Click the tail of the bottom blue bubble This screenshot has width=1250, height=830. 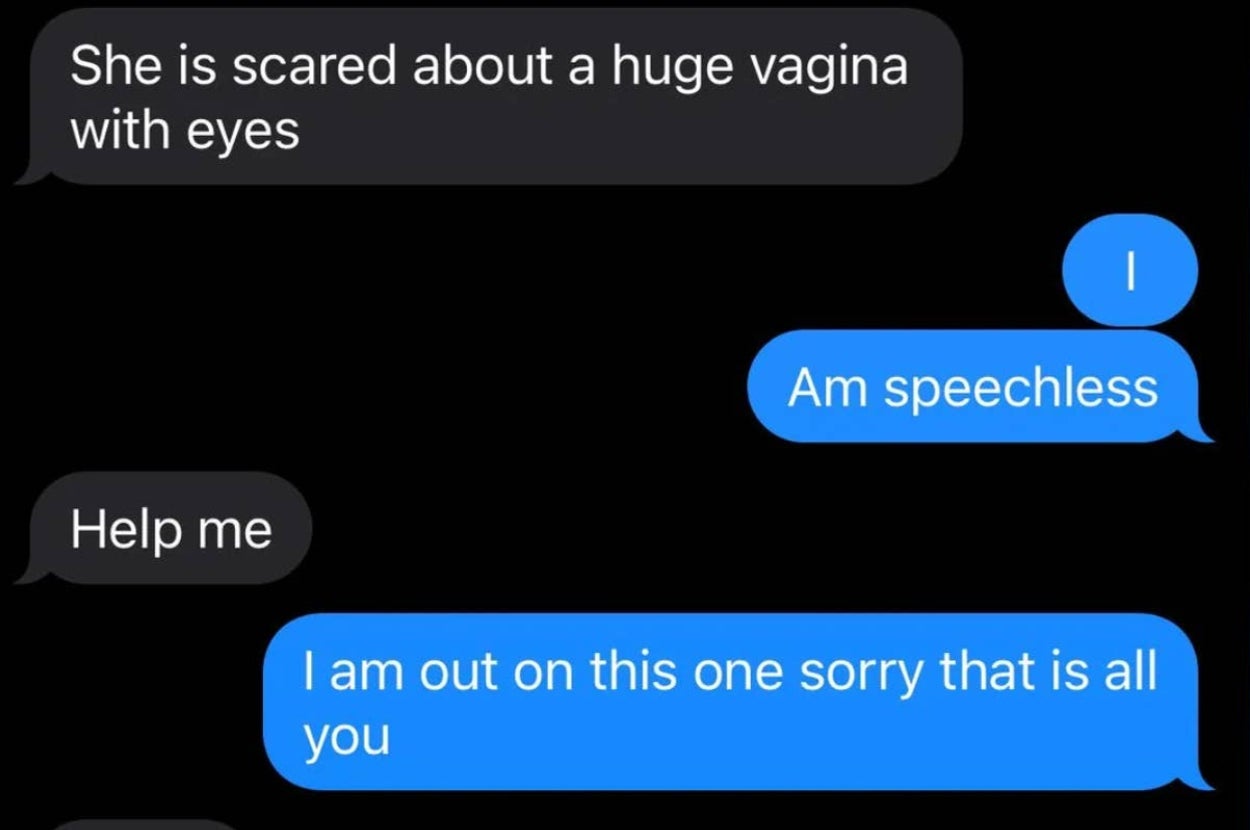pos(1198,779)
